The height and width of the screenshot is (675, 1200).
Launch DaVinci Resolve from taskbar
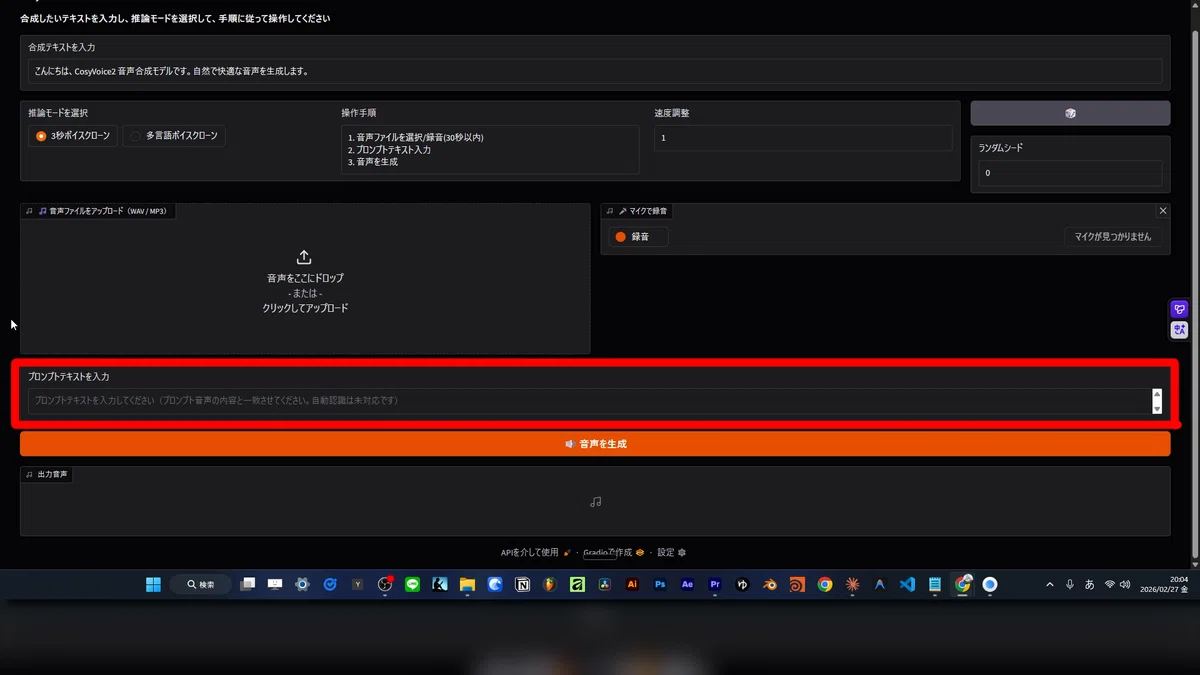click(604, 585)
